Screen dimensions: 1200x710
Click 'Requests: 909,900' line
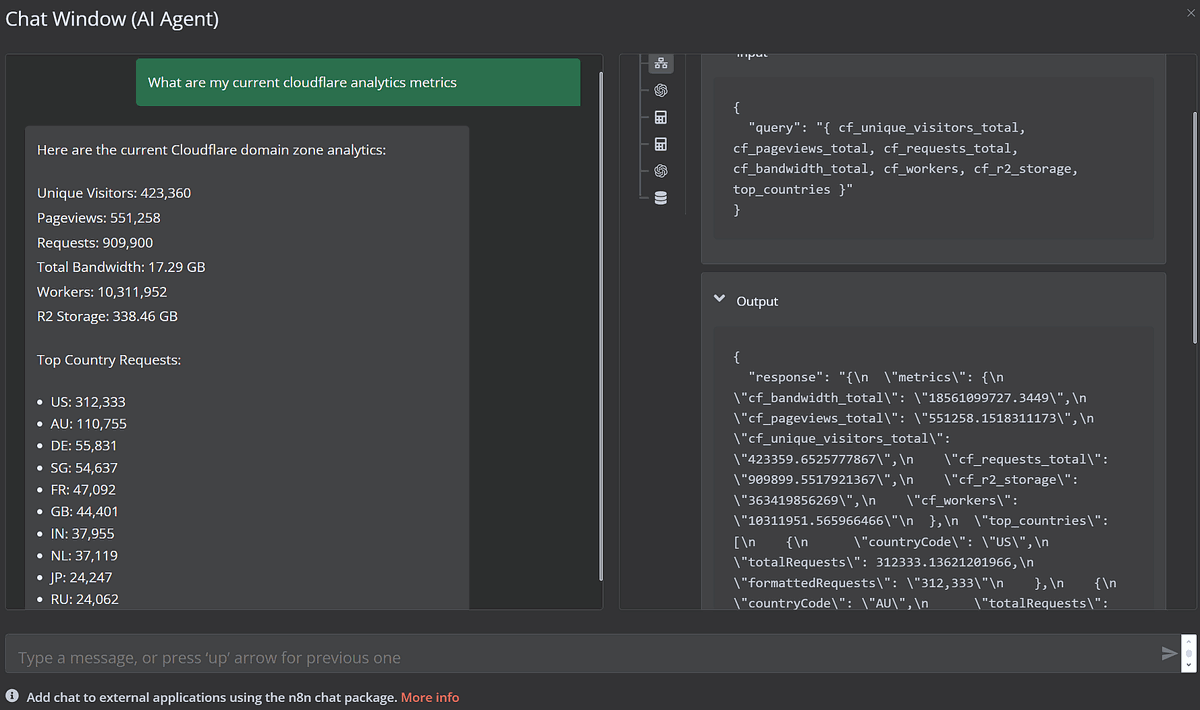[95, 242]
